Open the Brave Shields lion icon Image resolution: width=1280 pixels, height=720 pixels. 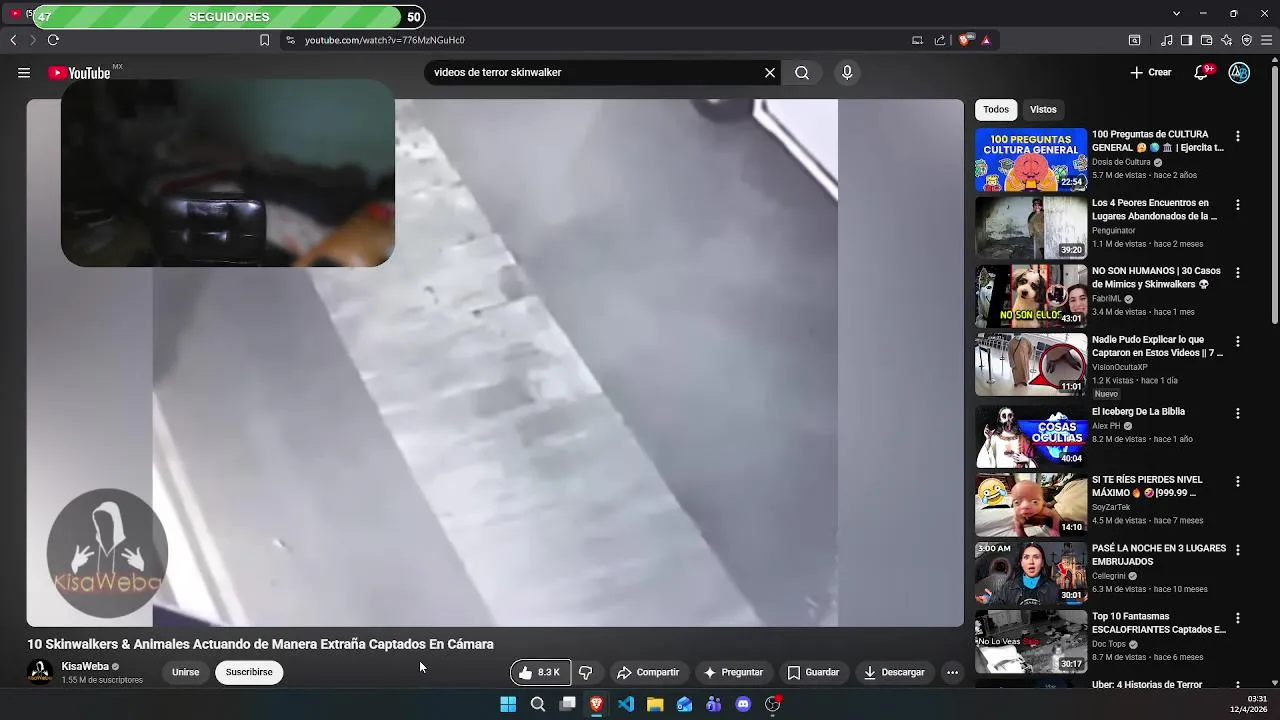point(964,40)
